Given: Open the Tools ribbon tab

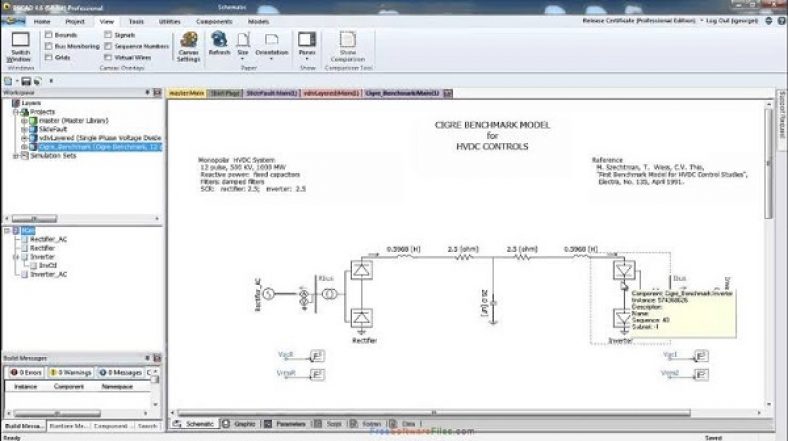Looking at the screenshot, I should [136, 22].
